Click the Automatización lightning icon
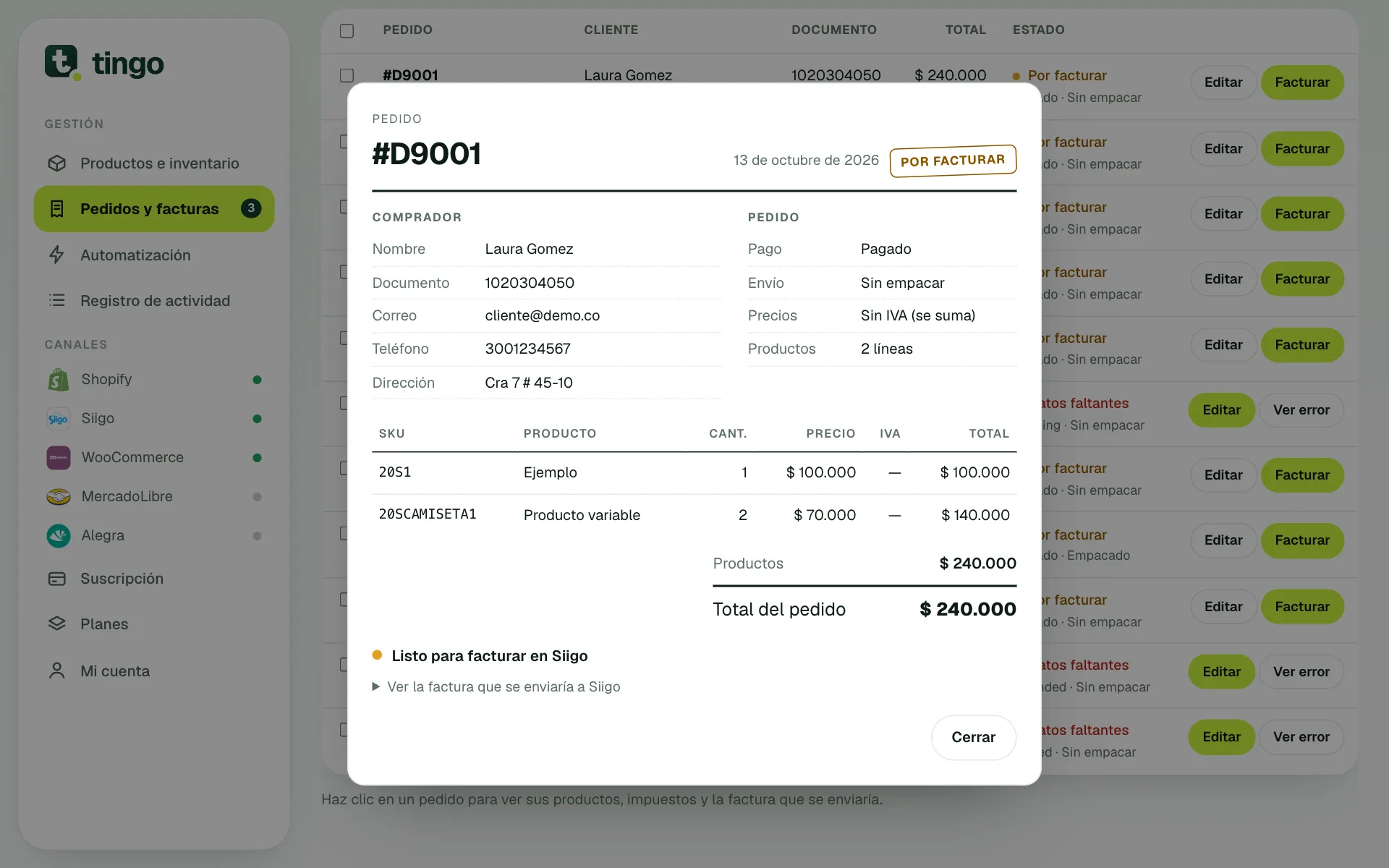This screenshot has width=1389, height=868. pos(57,255)
